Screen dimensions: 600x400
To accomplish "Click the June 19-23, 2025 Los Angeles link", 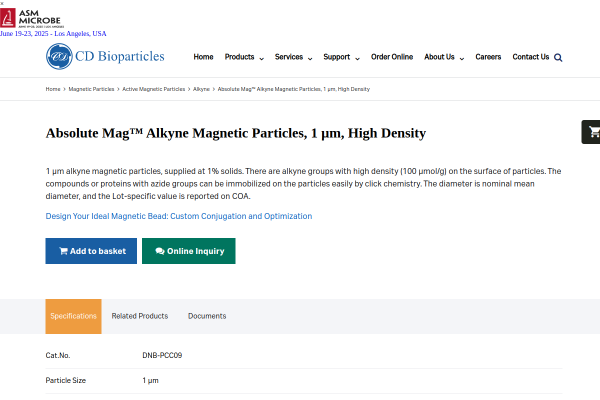I will [x=53, y=34].
